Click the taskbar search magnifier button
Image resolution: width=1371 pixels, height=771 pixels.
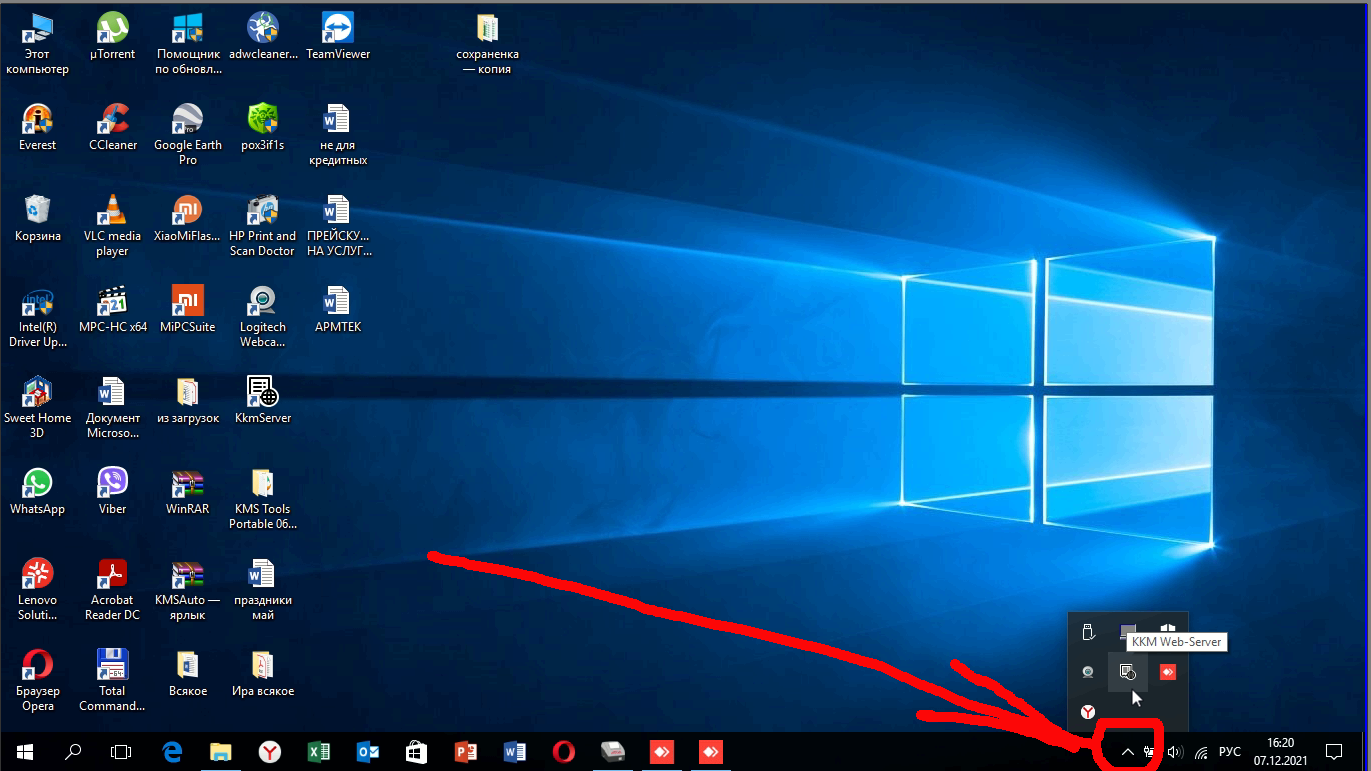click(73, 751)
